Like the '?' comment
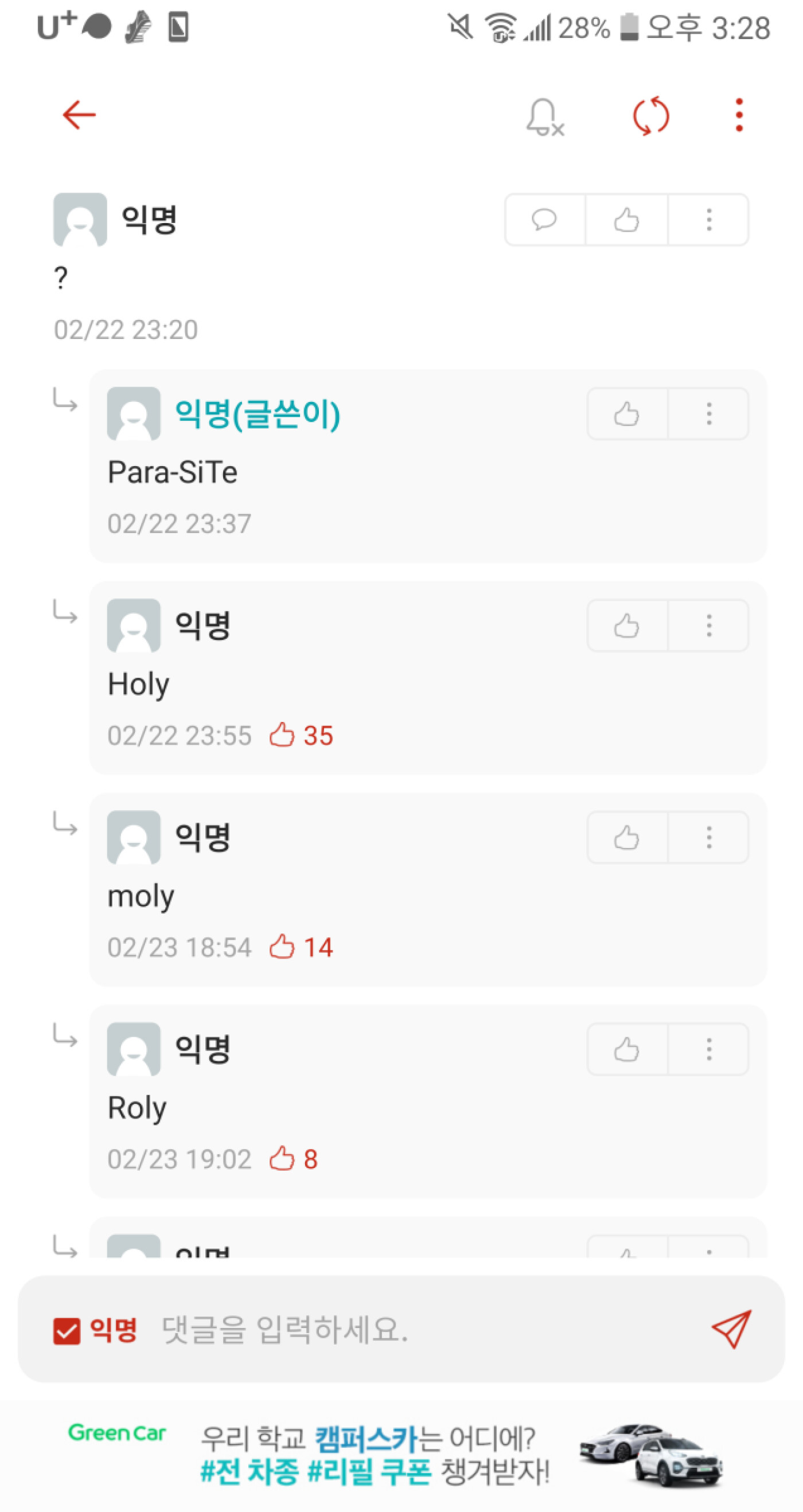Image resolution: width=803 pixels, height=1512 pixels. (x=626, y=220)
